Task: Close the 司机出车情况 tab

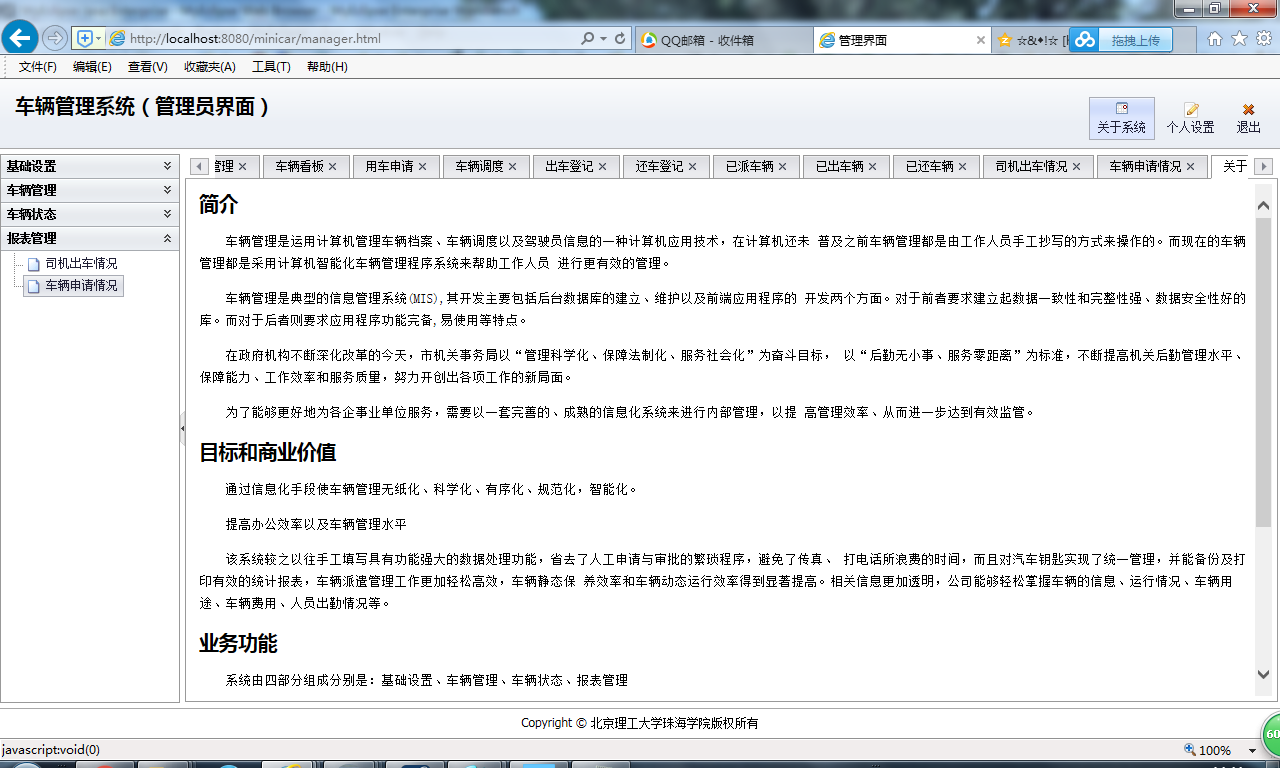Action: [1076, 167]
